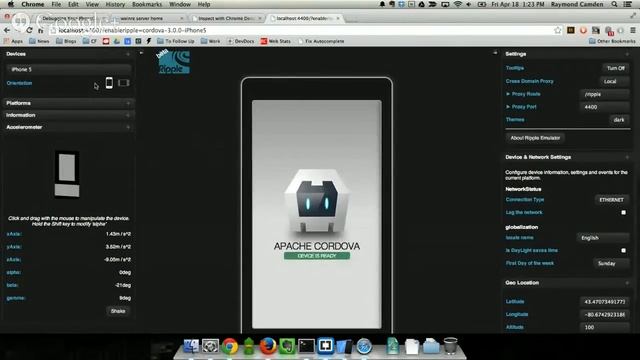Open Finder from the Dock
640x360 pixels.
click(x=191, y=346)
